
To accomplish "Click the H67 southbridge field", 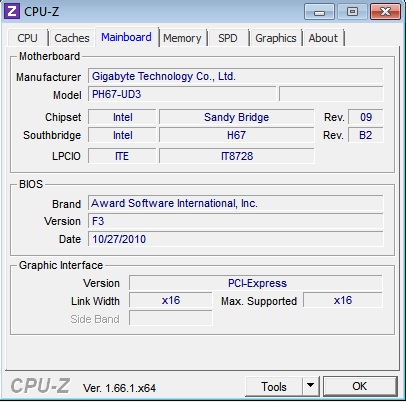I will pyautogui.click(x=237, y=135).
